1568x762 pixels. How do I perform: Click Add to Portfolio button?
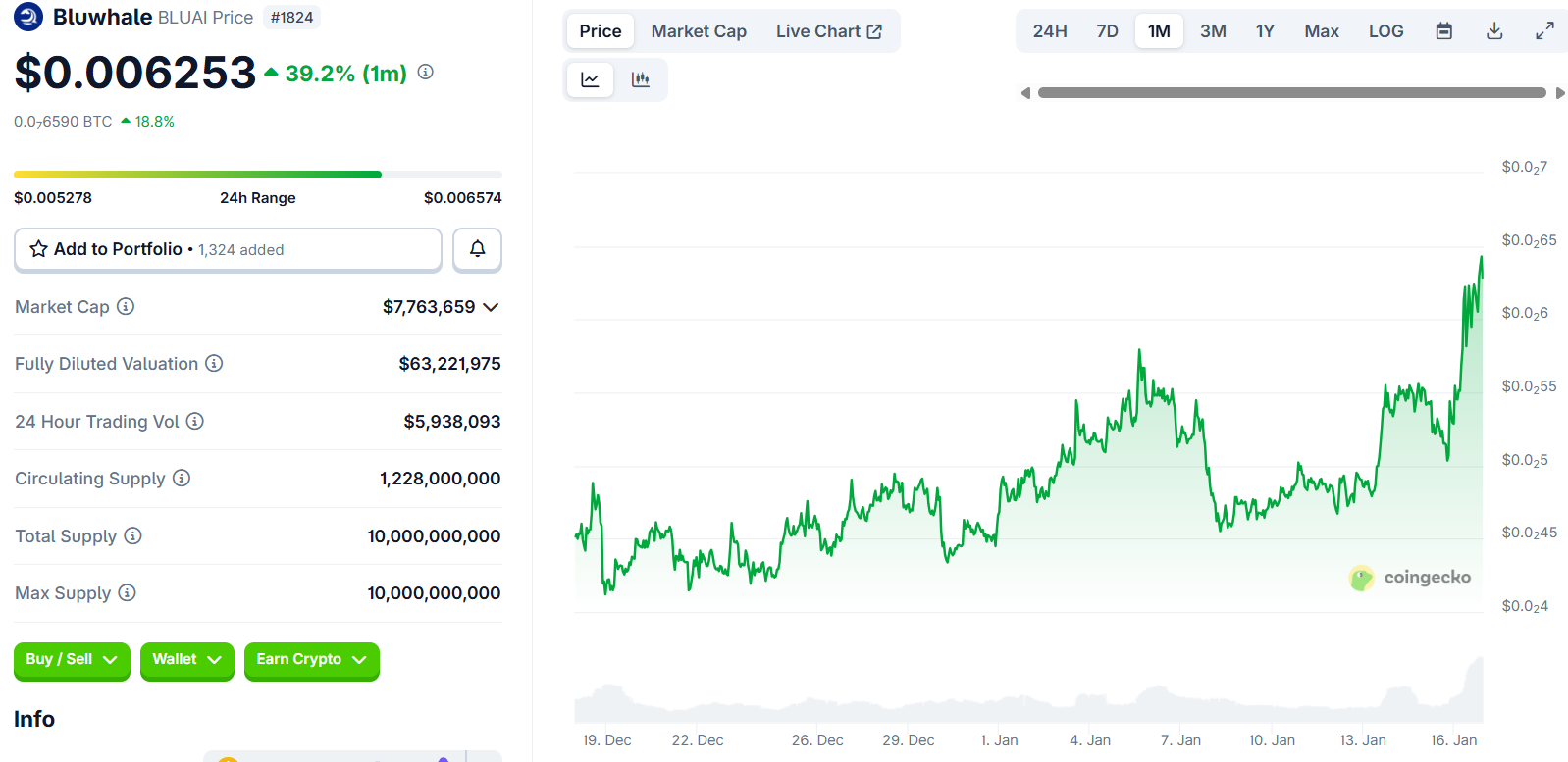pyautogui.click(x=228, y=249)
